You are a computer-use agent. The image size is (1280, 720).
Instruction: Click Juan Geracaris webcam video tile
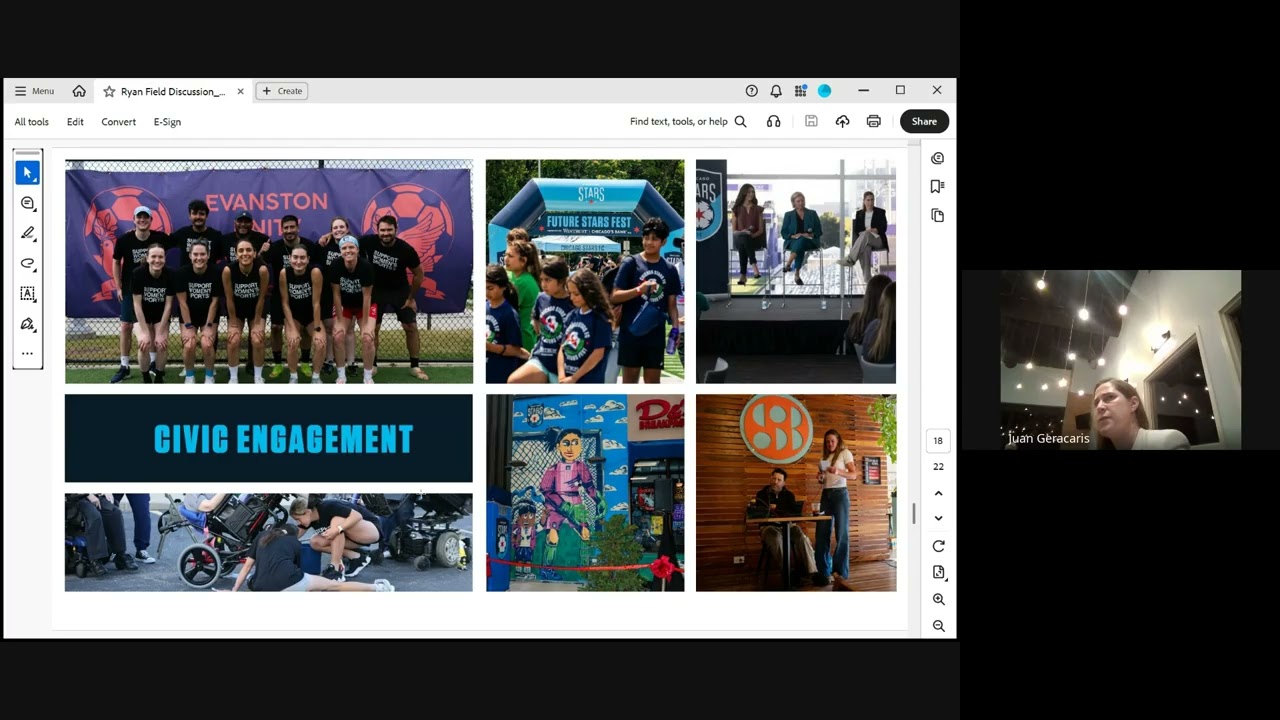pos(1121,360)
